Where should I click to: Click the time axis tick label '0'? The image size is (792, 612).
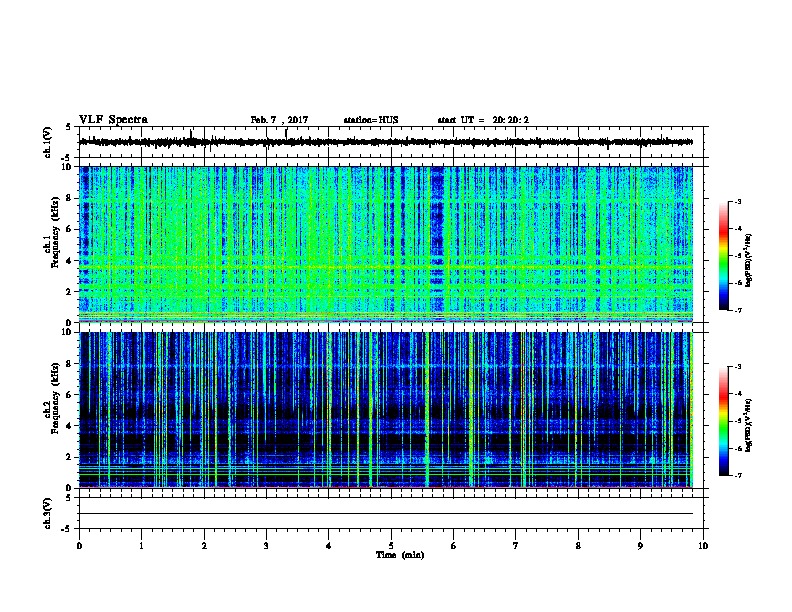[x=79, y=546]
